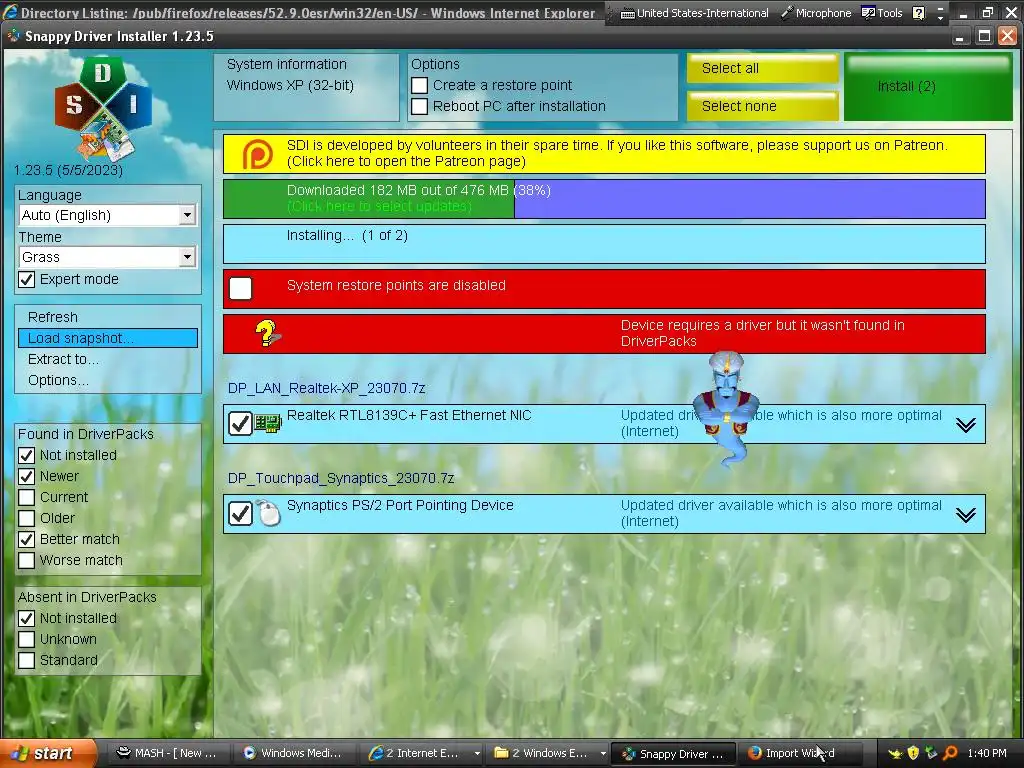
Task: Open Internet Explorer taskbar group arrow
Action: (x=477, y=754)
